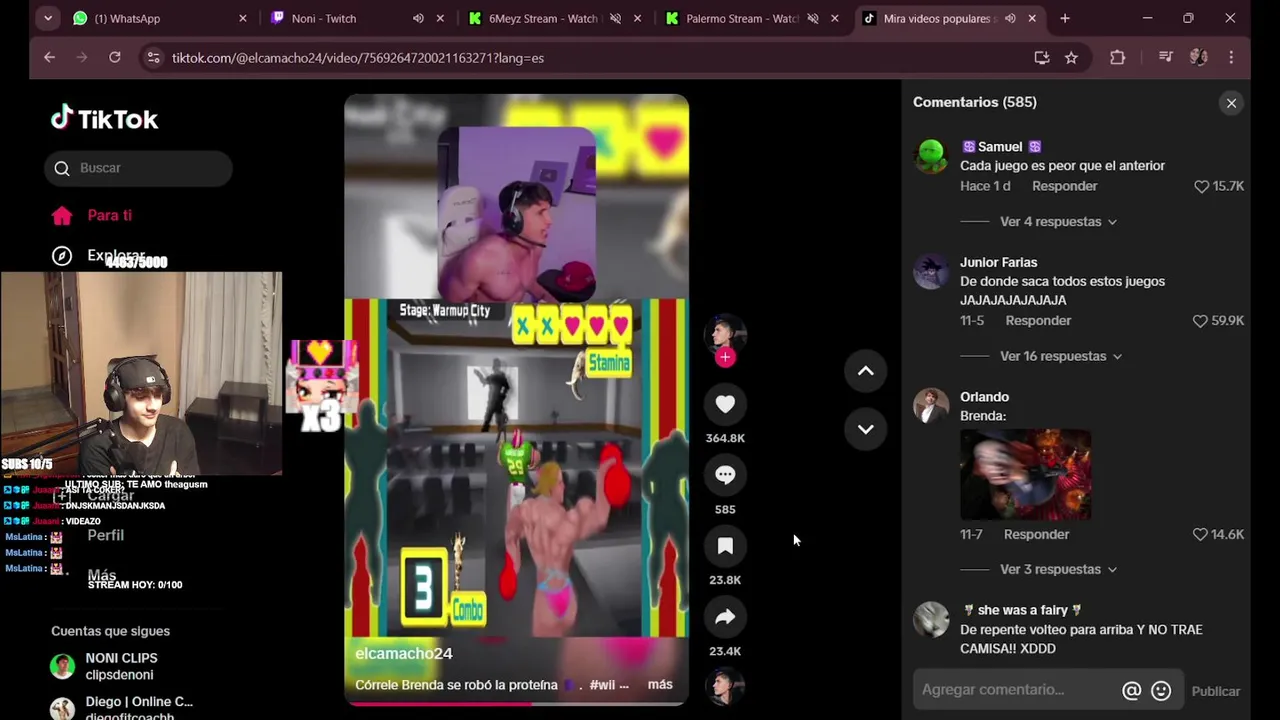Like Samuel's comment heart

click(x=1202, y=186)
